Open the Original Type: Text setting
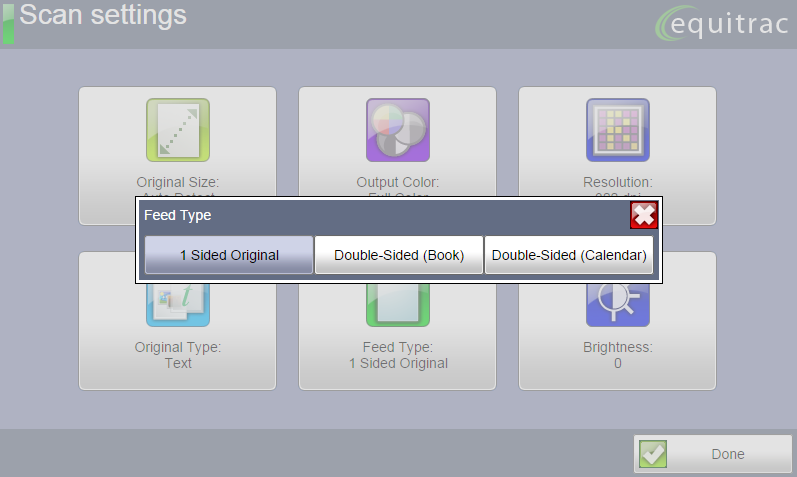 point(177,356)
